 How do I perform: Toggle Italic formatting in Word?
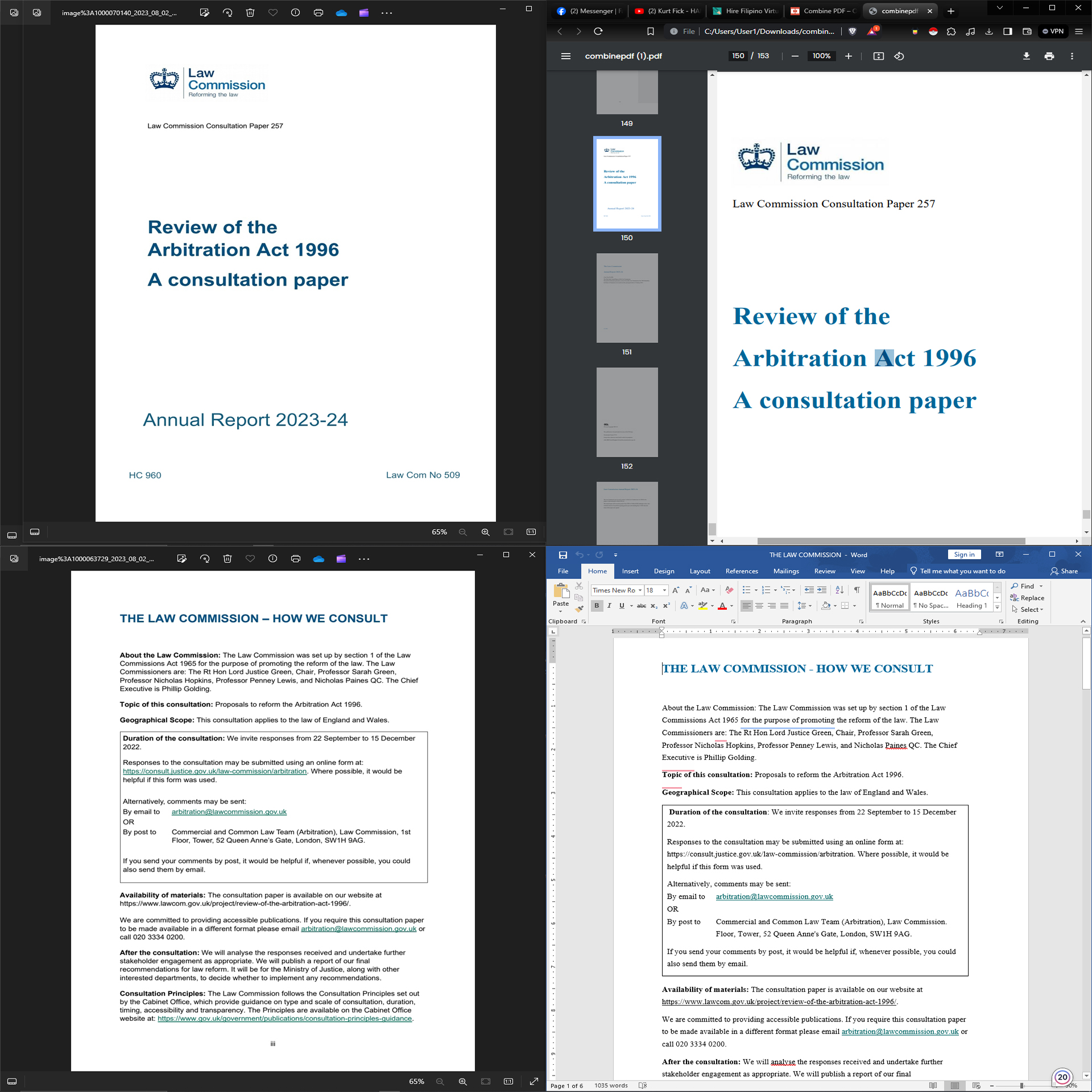tap(609, 606)
